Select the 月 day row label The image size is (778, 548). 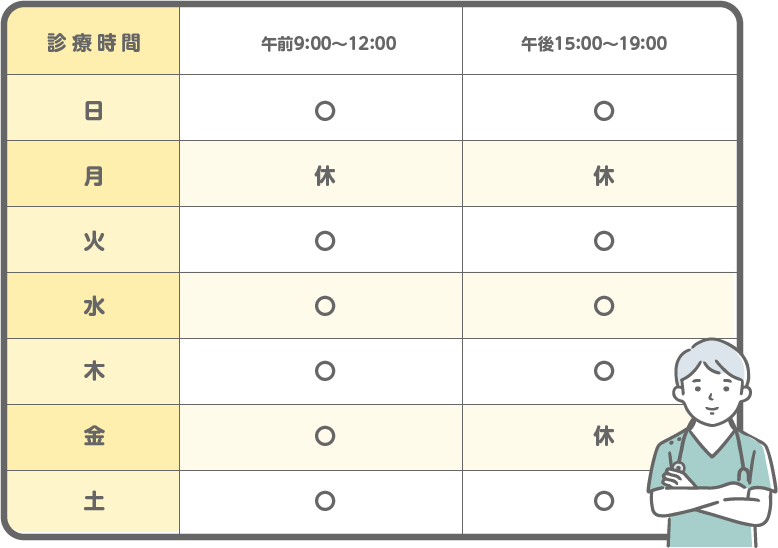point(94,176)
